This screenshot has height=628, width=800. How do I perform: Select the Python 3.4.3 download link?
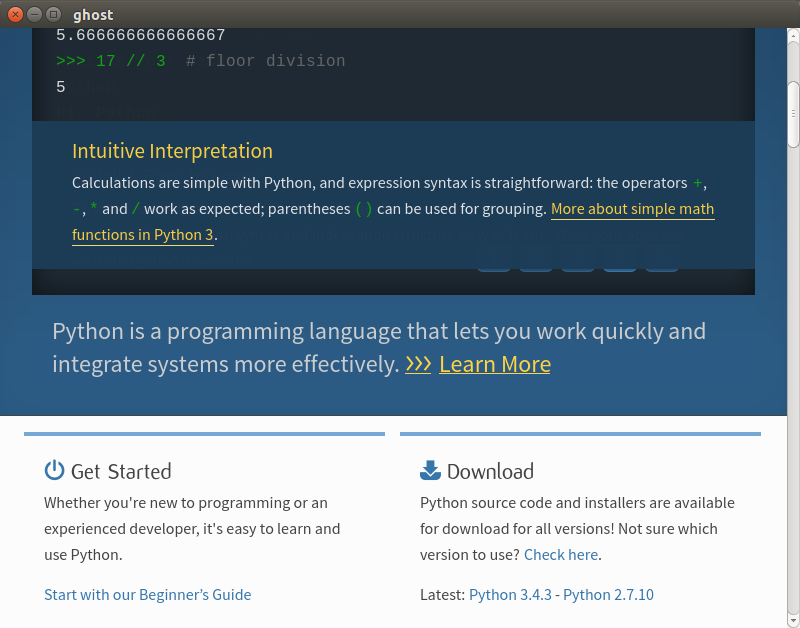pos(511,594)
